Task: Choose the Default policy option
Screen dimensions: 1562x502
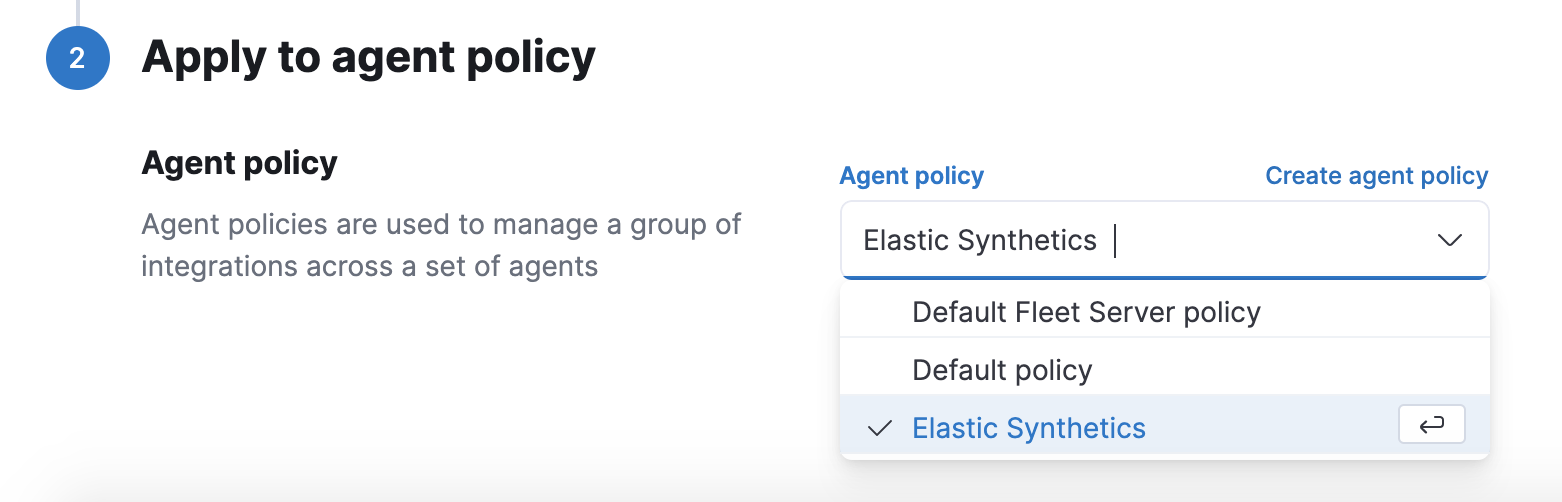Action: (x=1002, y=371)
